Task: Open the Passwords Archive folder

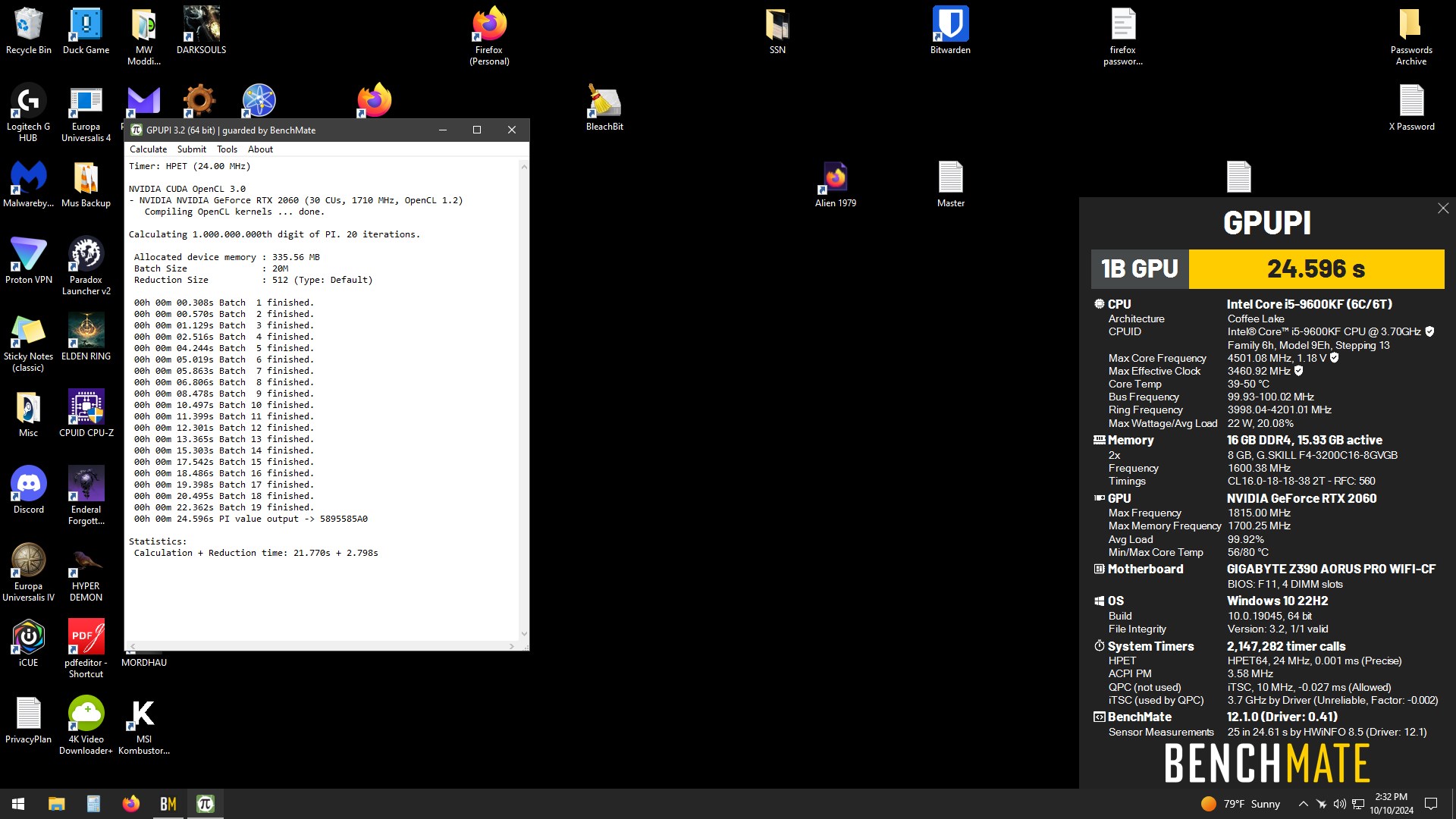Action: [1411, 36]
